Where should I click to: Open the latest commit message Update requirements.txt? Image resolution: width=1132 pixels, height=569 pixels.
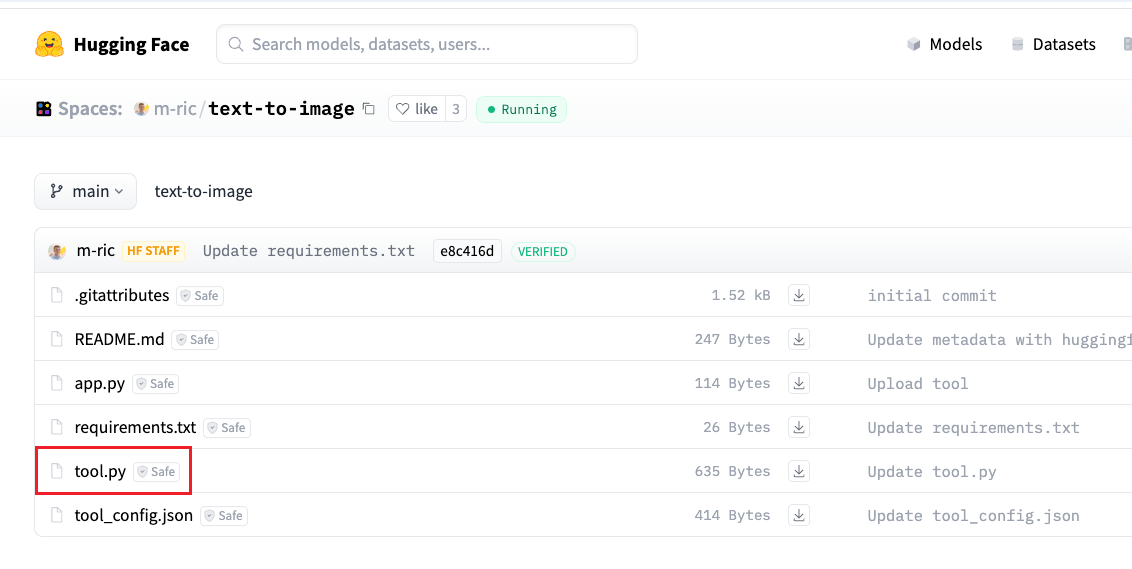tap(309, 251)
